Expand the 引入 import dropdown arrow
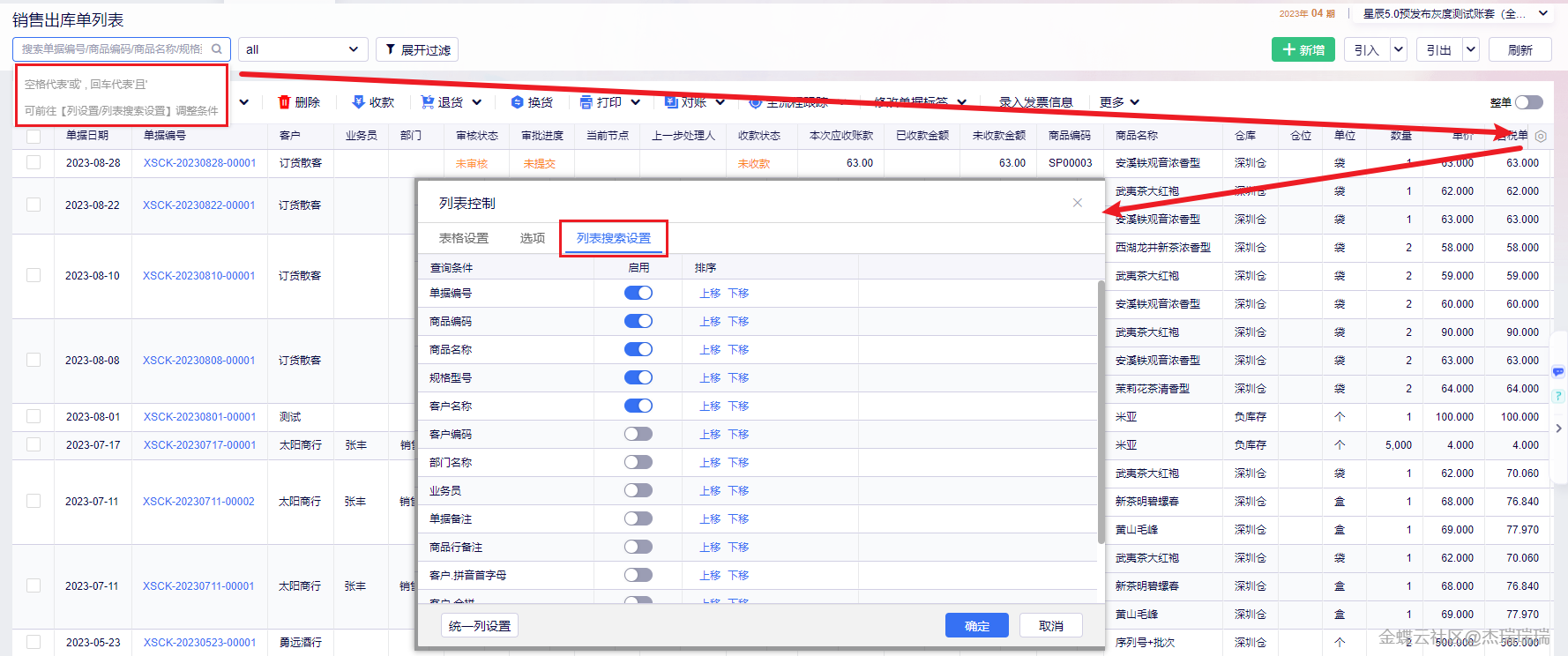 point(1399,49)
